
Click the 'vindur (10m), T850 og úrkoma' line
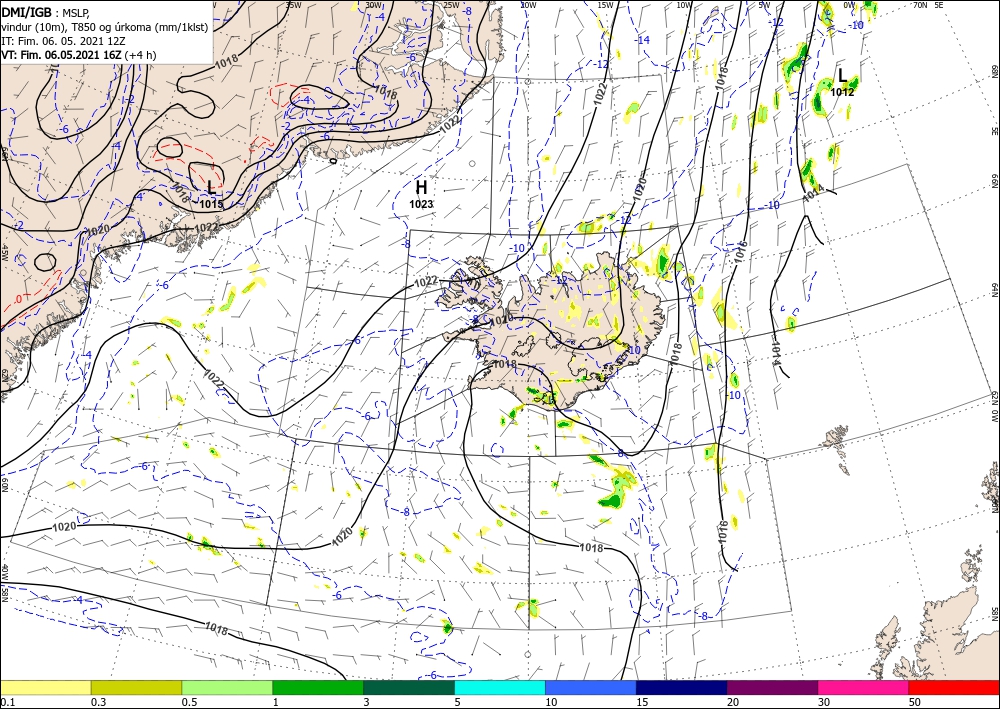(105, 27)
